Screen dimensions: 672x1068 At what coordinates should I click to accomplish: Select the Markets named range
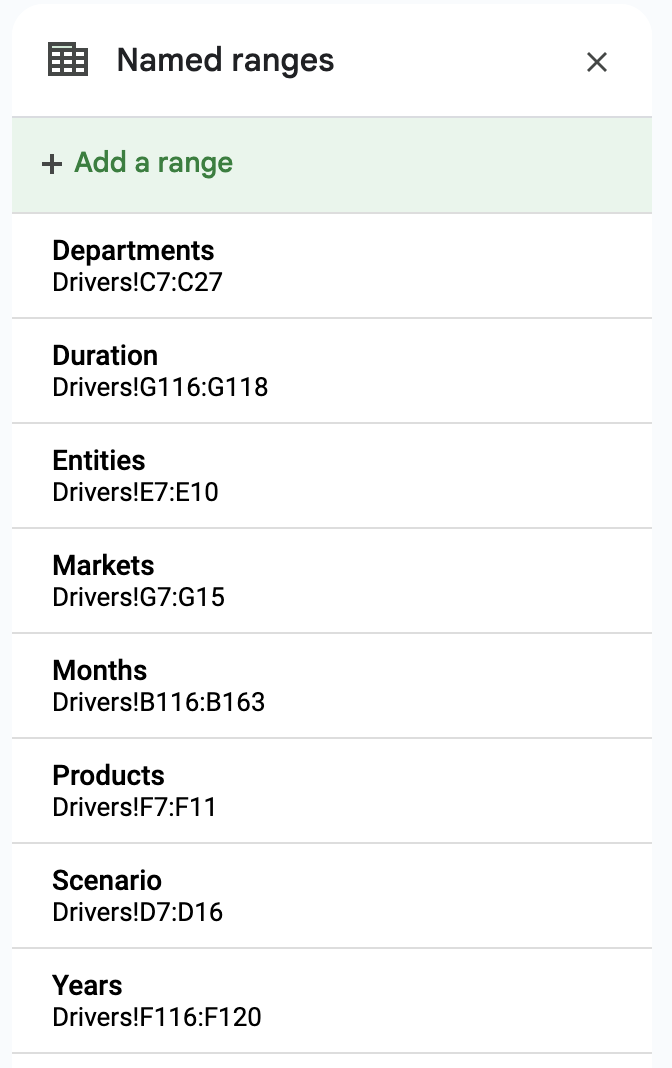103,565
